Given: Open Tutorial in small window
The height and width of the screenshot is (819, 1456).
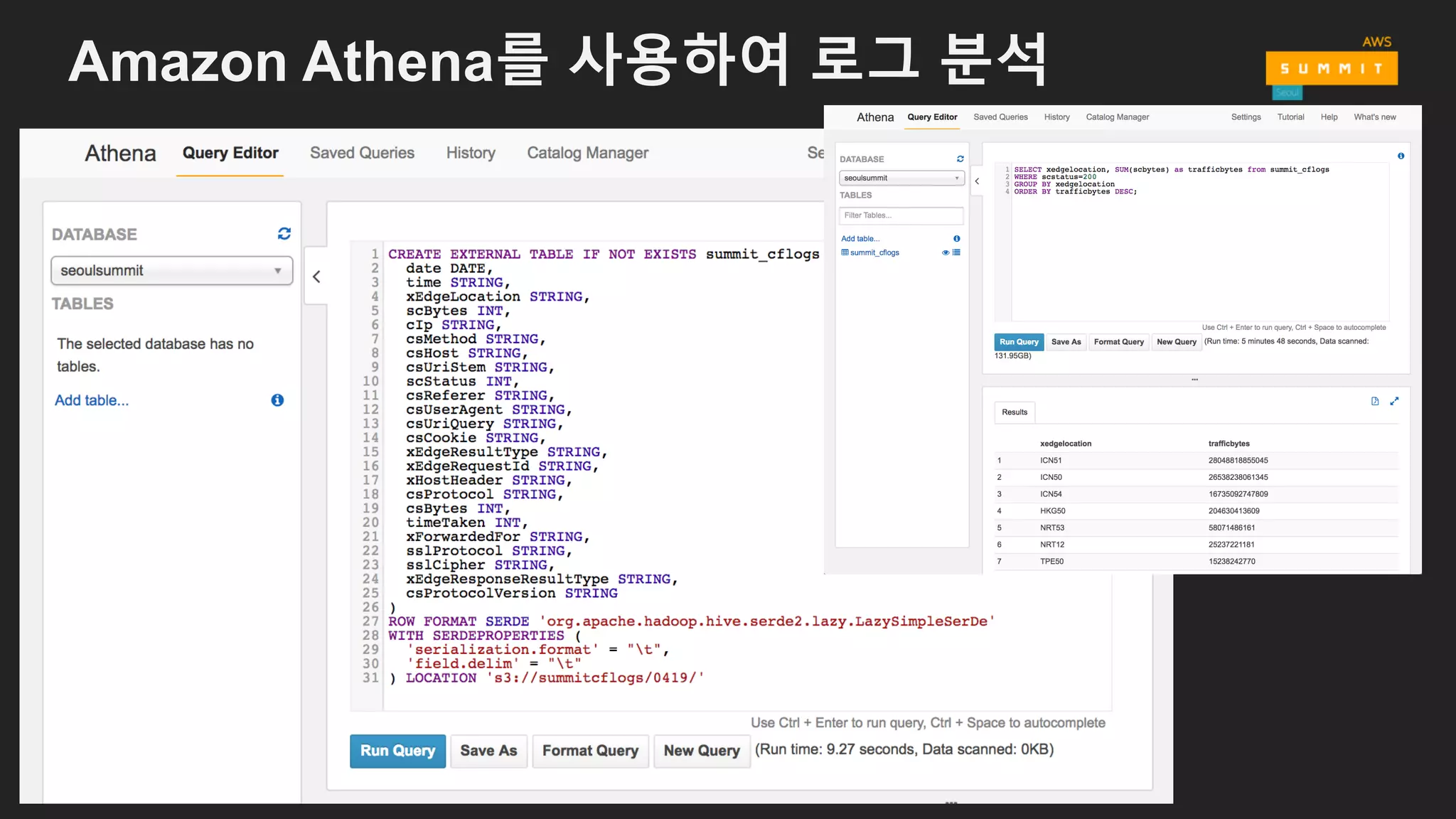Looking at the screenshot, I should tap(1290, 117).
